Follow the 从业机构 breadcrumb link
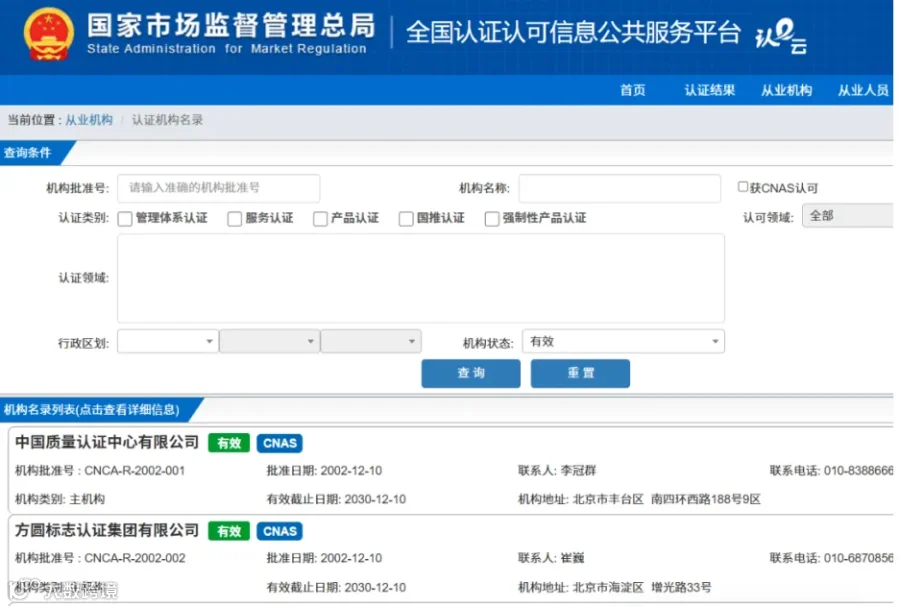This screenshot has height=607, width=900. click(x=89, y=120)
